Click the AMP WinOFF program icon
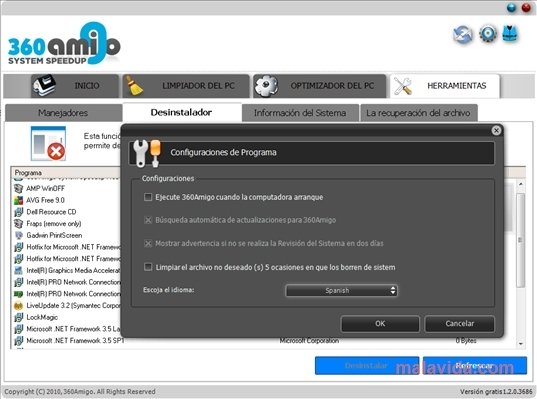 point(18,188)
